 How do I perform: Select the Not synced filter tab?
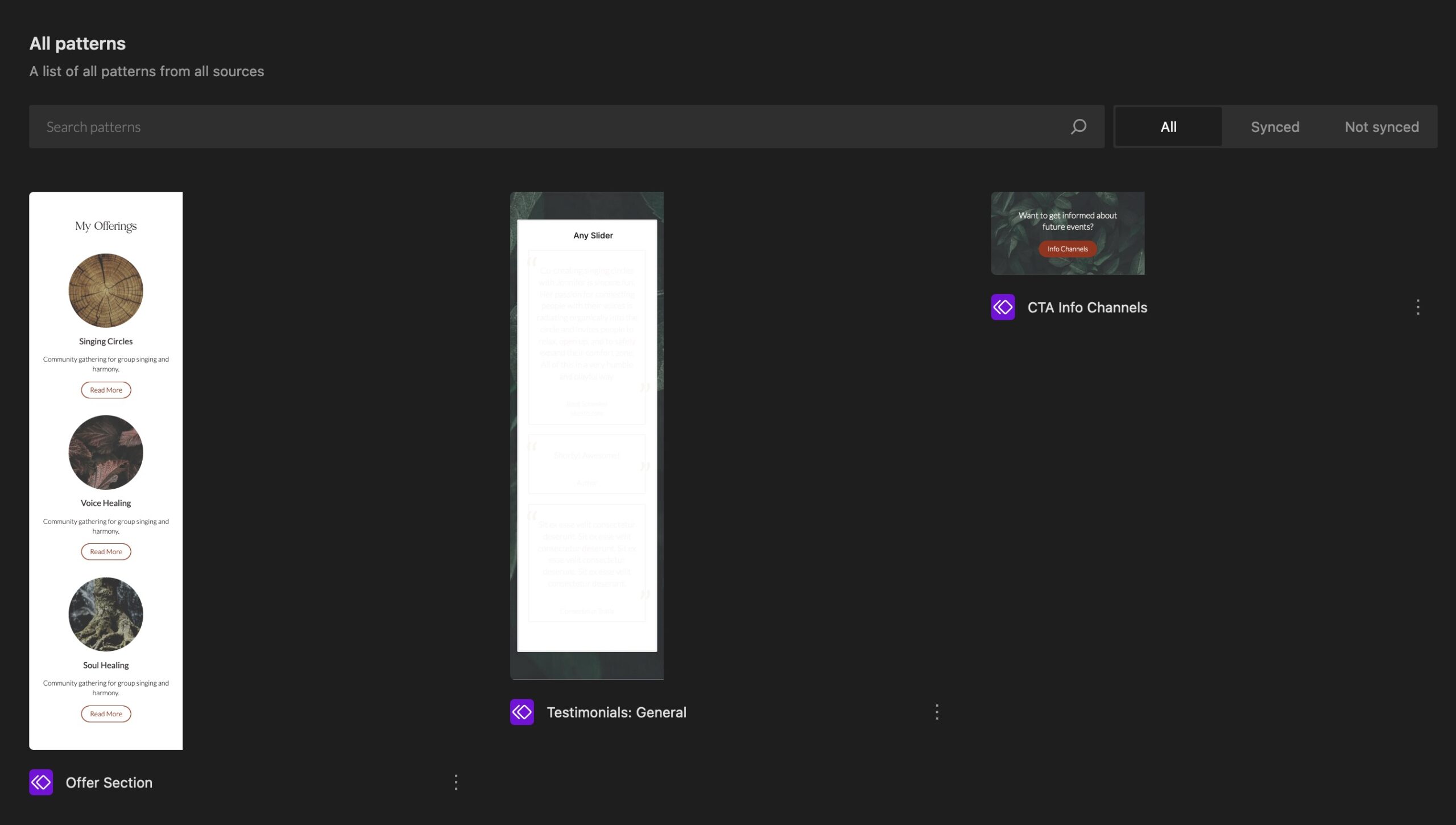1381,126
